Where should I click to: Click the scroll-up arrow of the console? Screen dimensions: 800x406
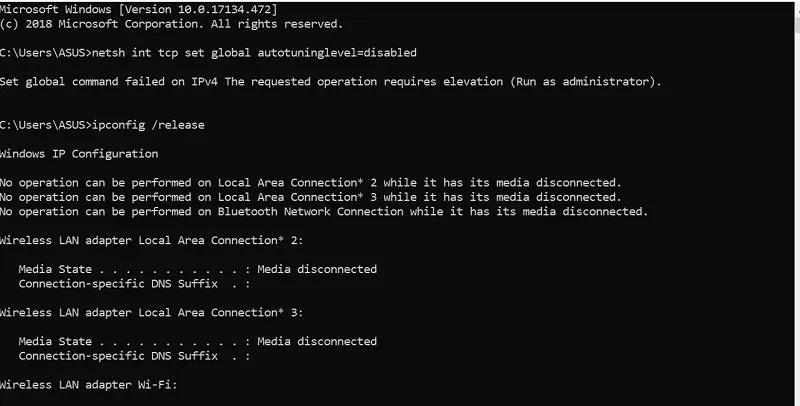[x=797, y=11]
